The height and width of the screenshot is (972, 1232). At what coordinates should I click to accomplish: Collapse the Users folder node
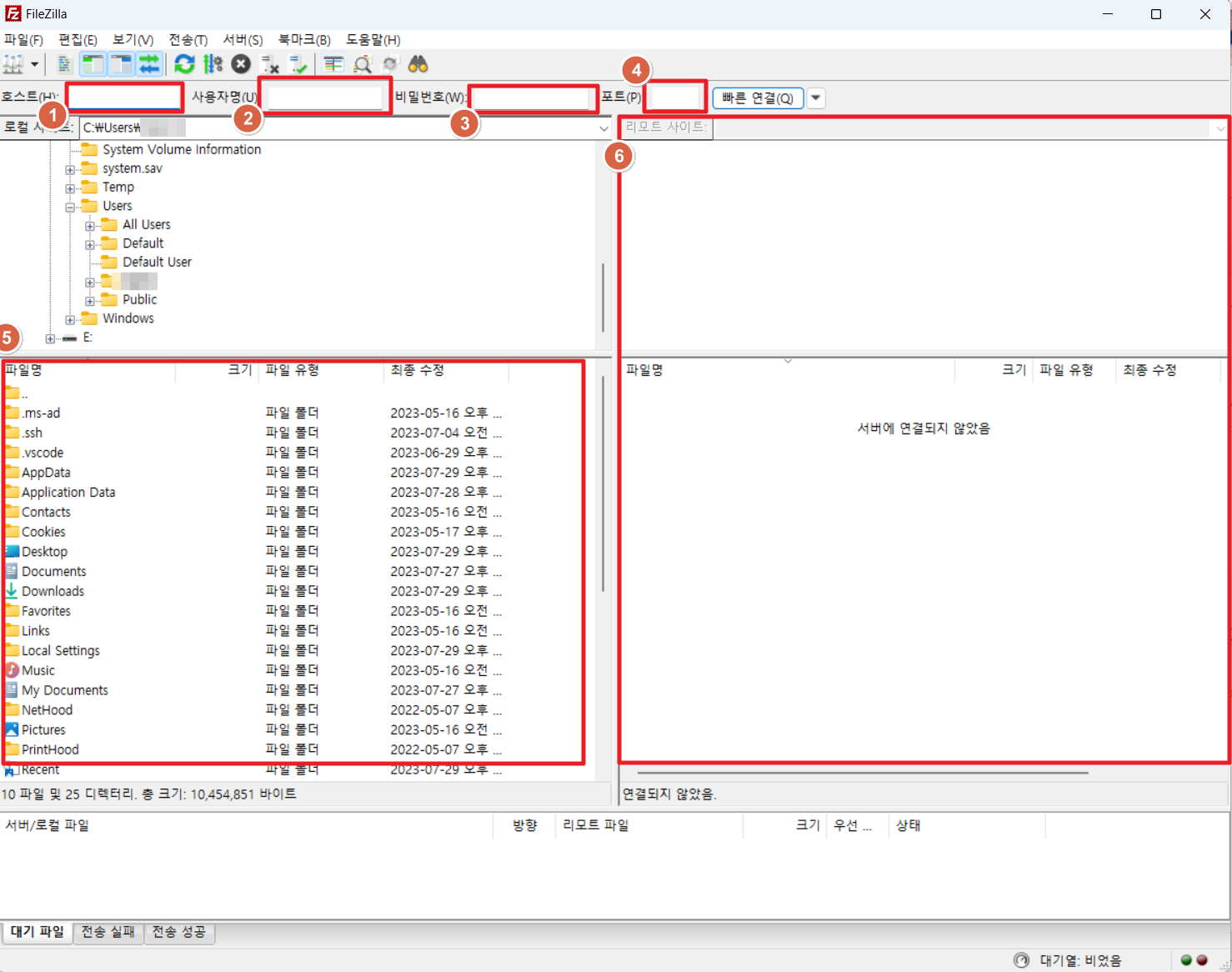70,207
